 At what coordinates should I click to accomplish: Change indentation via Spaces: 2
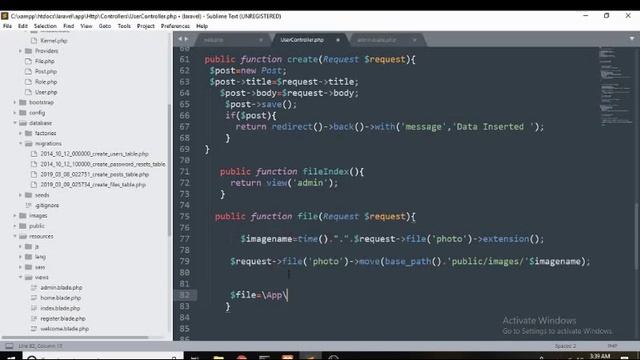click(x=565, y=346)
